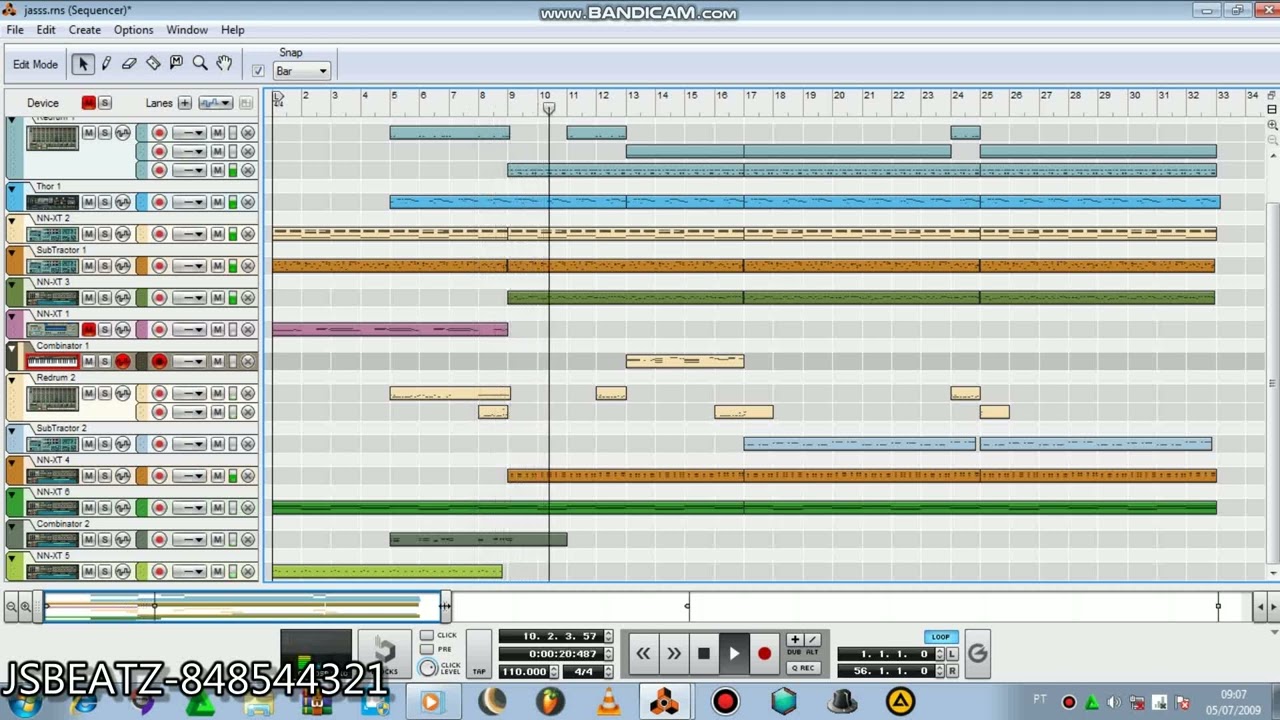Delete the SubTractor 1 lane
1280x720 pixels.
pos(248,266)
